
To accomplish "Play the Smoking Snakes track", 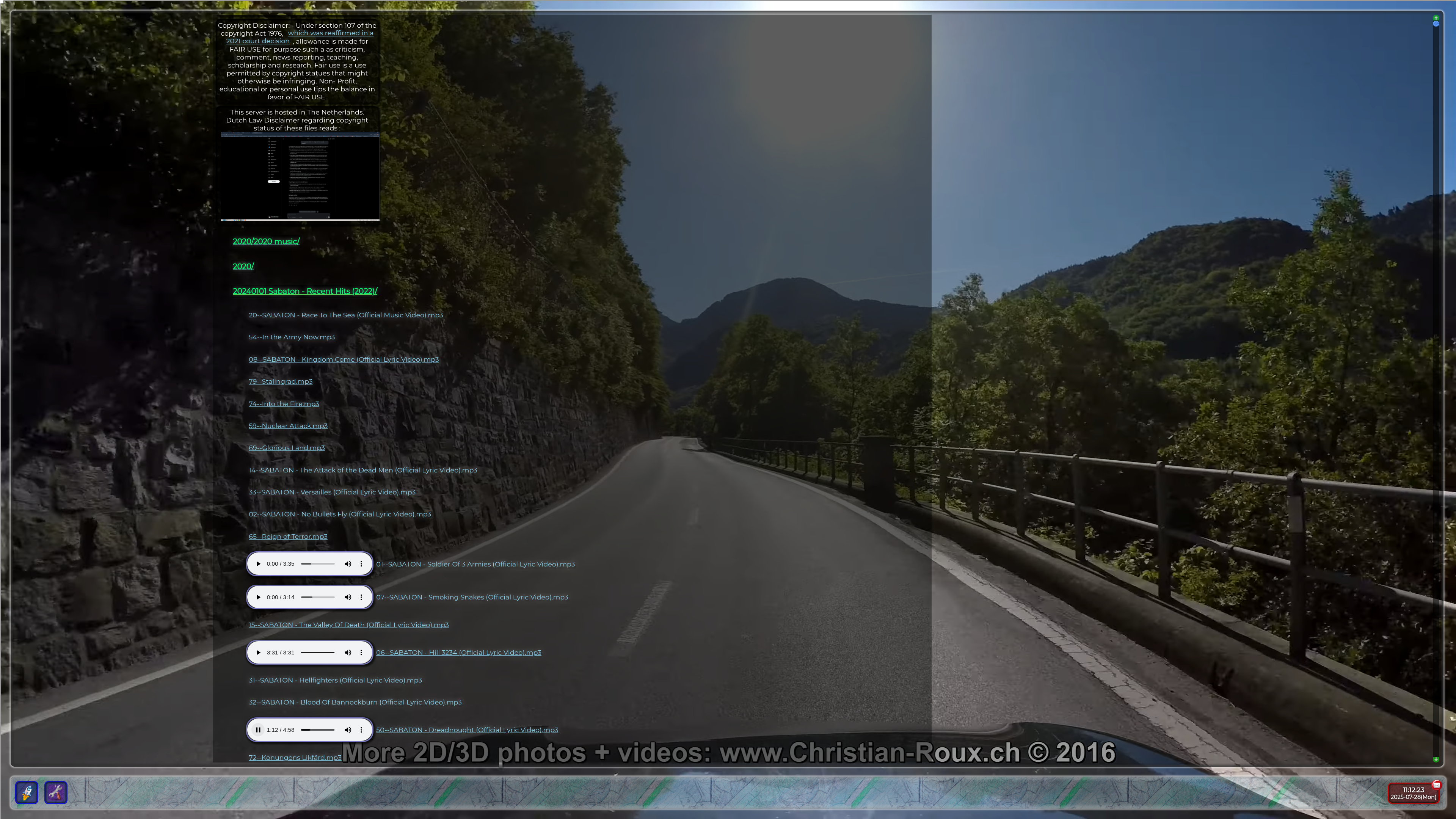I will 258,598.
